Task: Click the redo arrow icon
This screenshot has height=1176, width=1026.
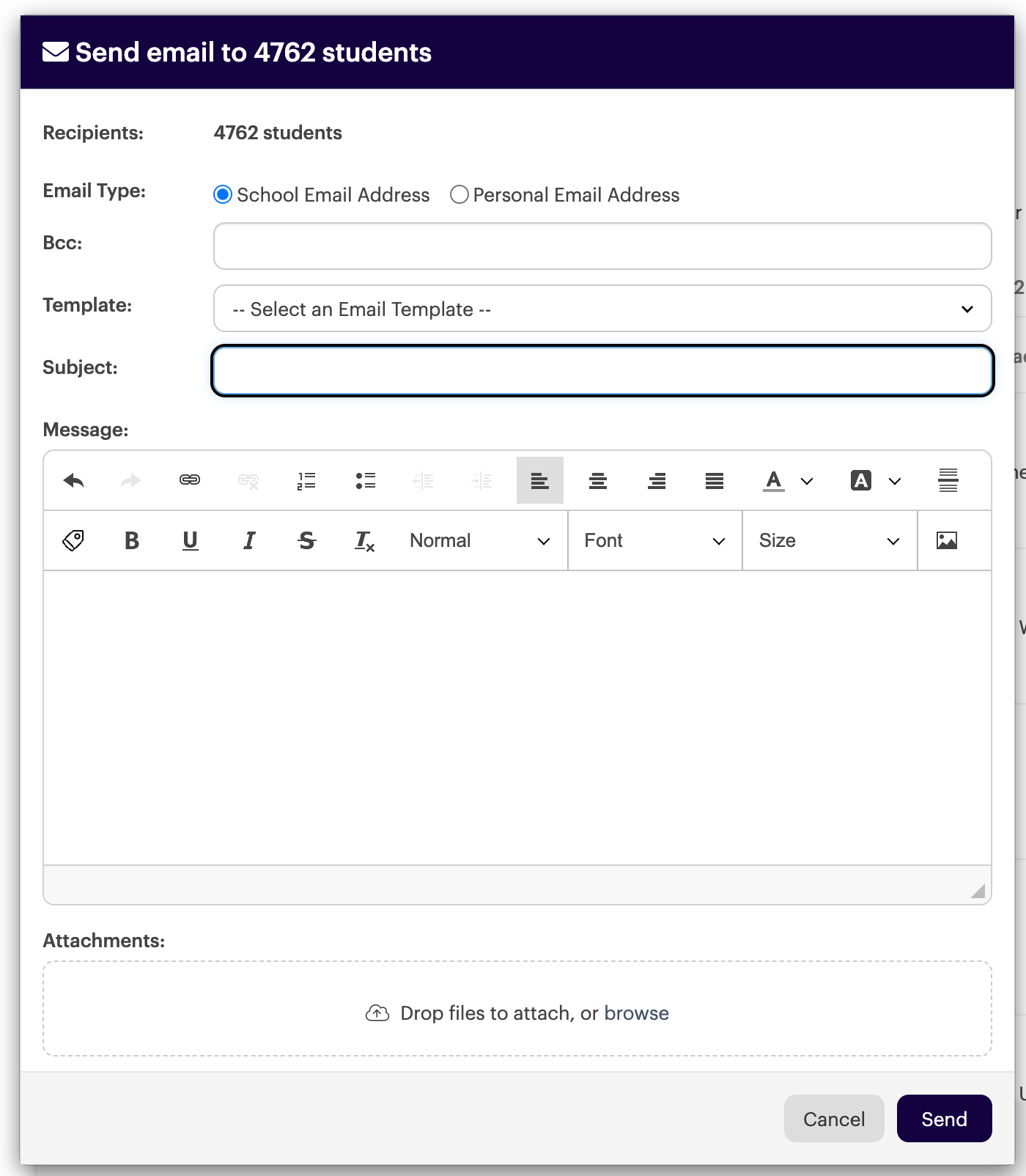Action: pyautogui.click(x=131, y=480)
